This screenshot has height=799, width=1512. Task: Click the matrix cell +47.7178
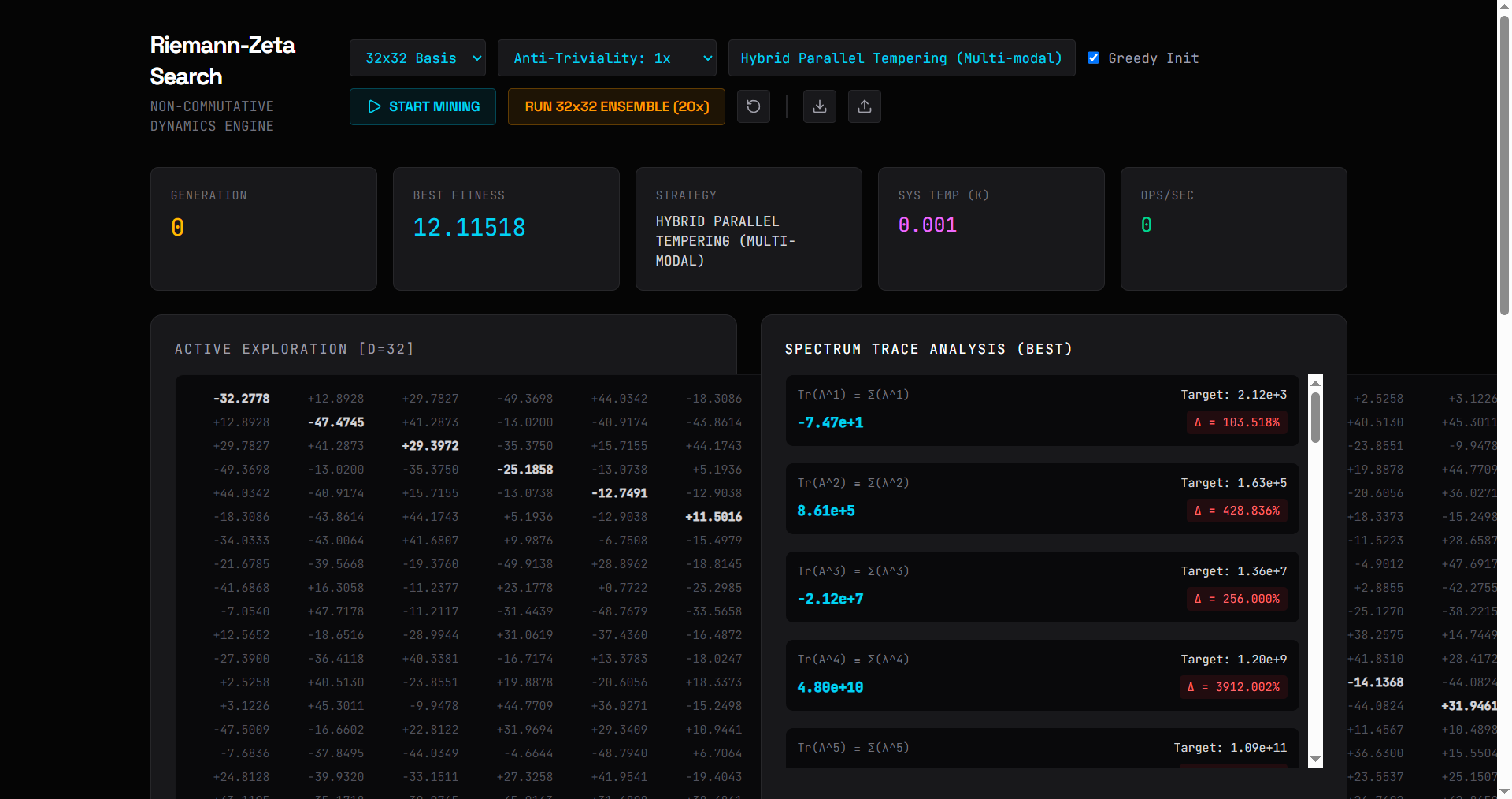[x=335, y=611]
